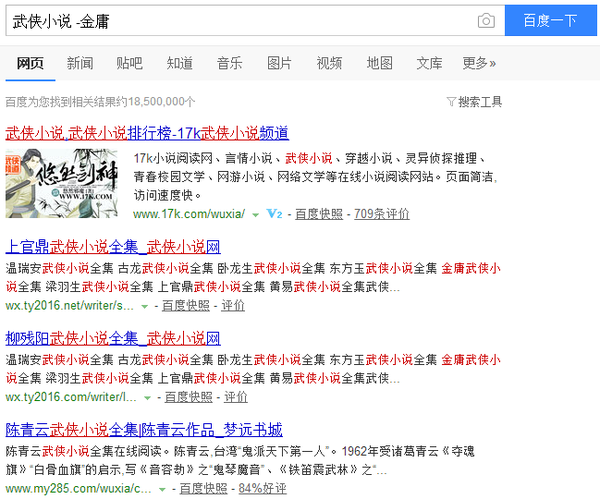Click 评价 on the wx.ty2016.com result
Image resolution: width=600 pixels, height=499 pixels.
(x=235, y=397)
